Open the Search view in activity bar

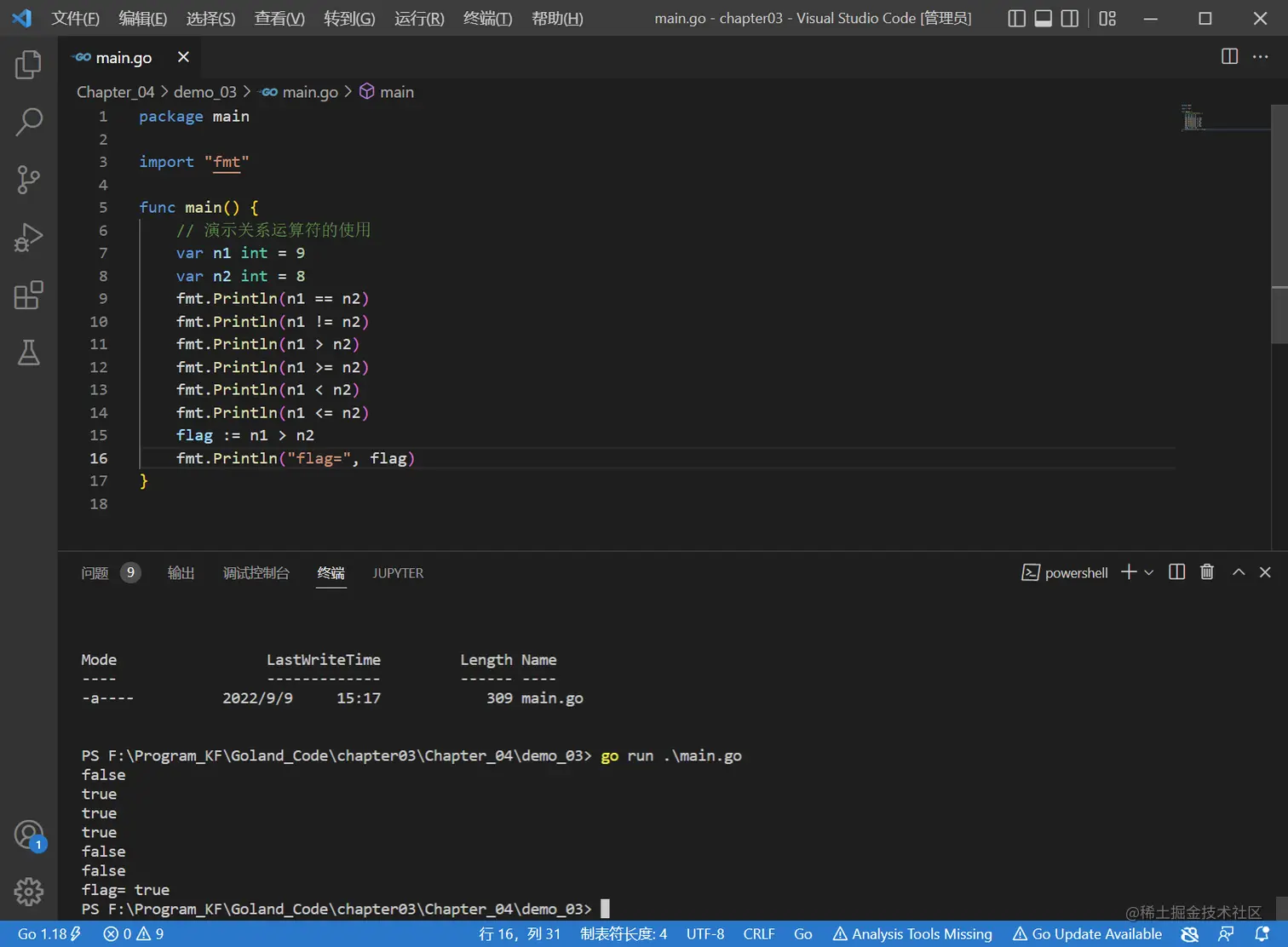(x=28, y=122)
